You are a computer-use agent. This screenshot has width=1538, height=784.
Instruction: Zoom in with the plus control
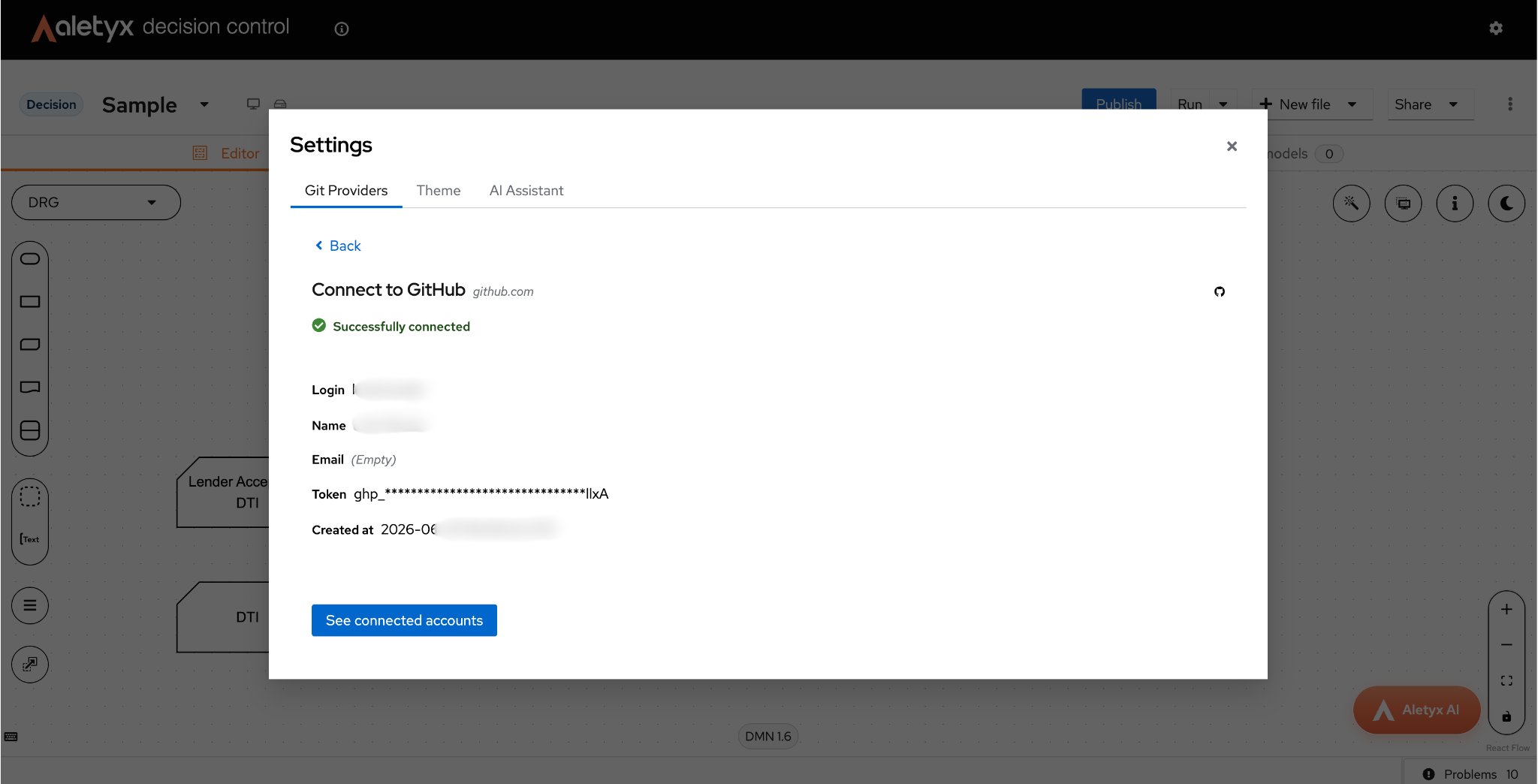(1506, 609)
